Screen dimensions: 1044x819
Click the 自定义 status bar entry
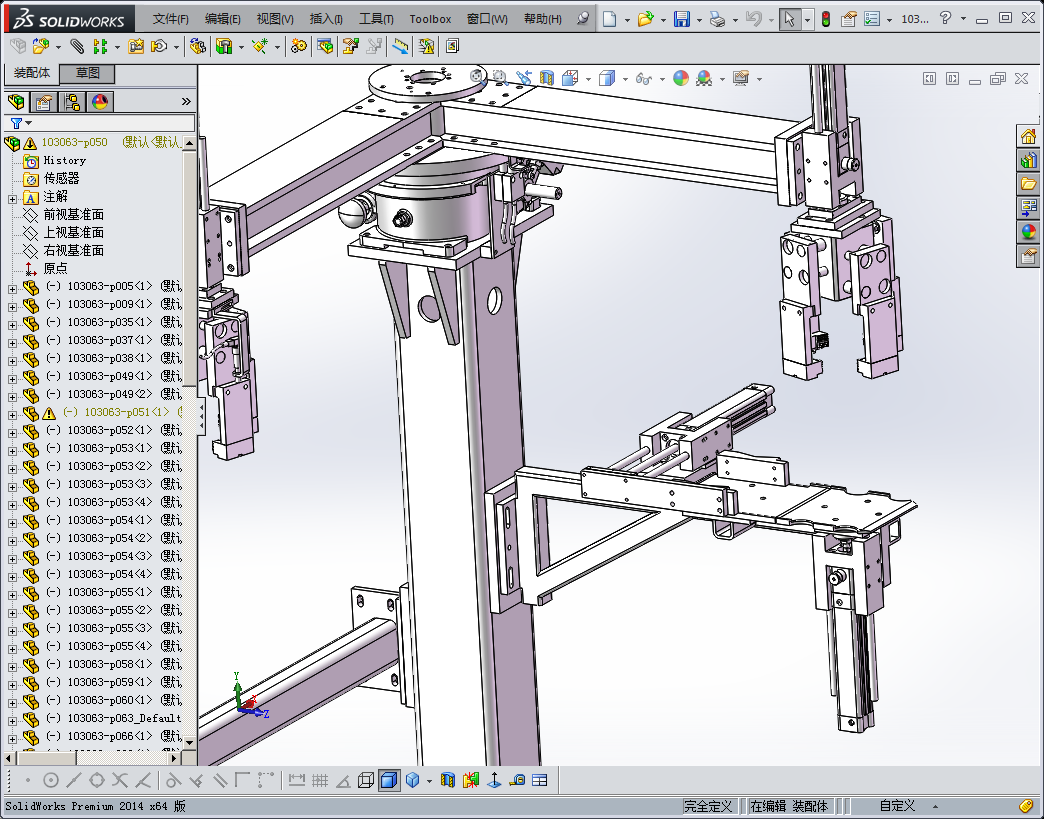tap(897, 806)
